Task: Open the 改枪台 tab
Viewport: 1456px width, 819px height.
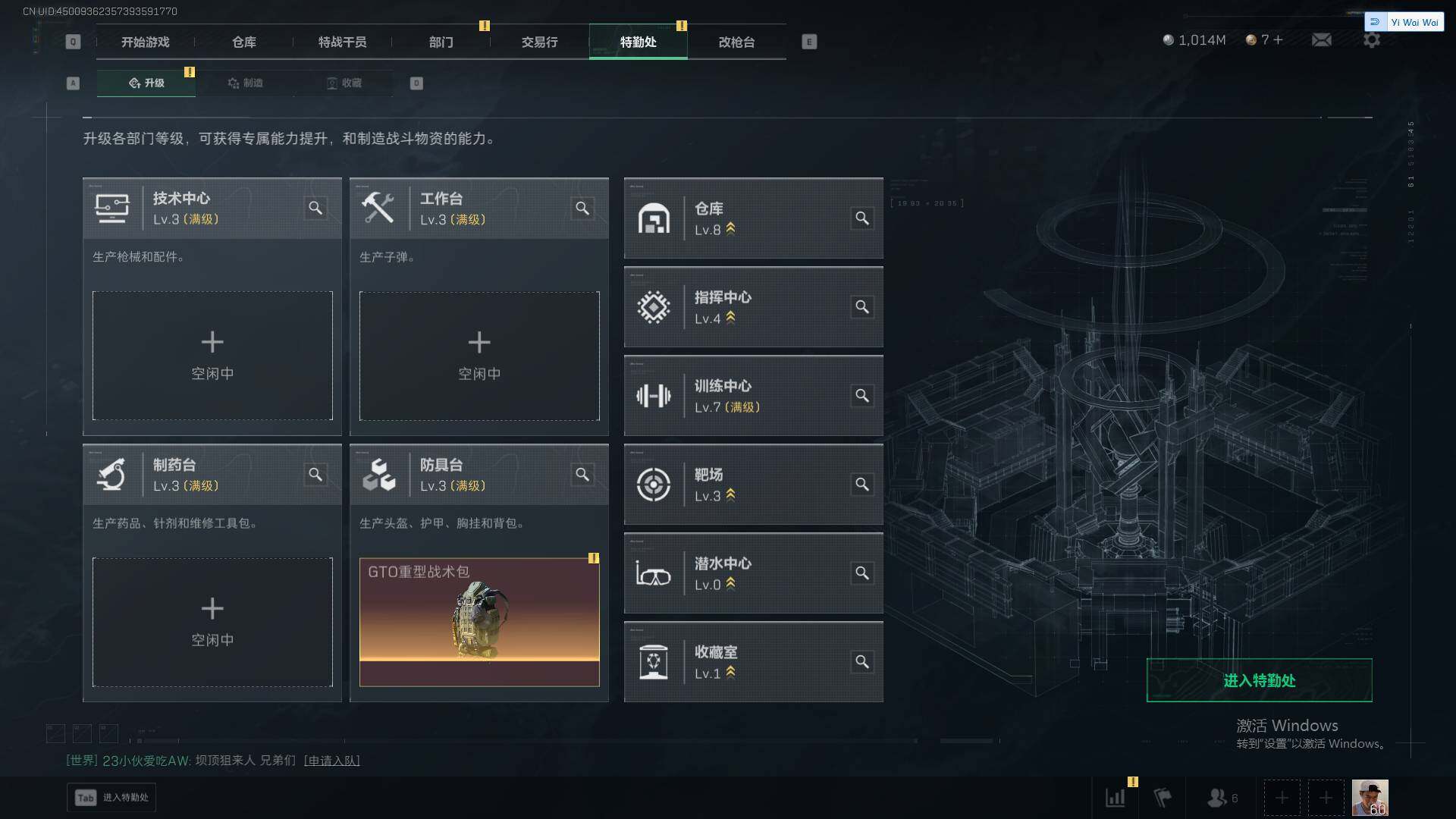Action: pyautogui.click(x=736, y=42)
